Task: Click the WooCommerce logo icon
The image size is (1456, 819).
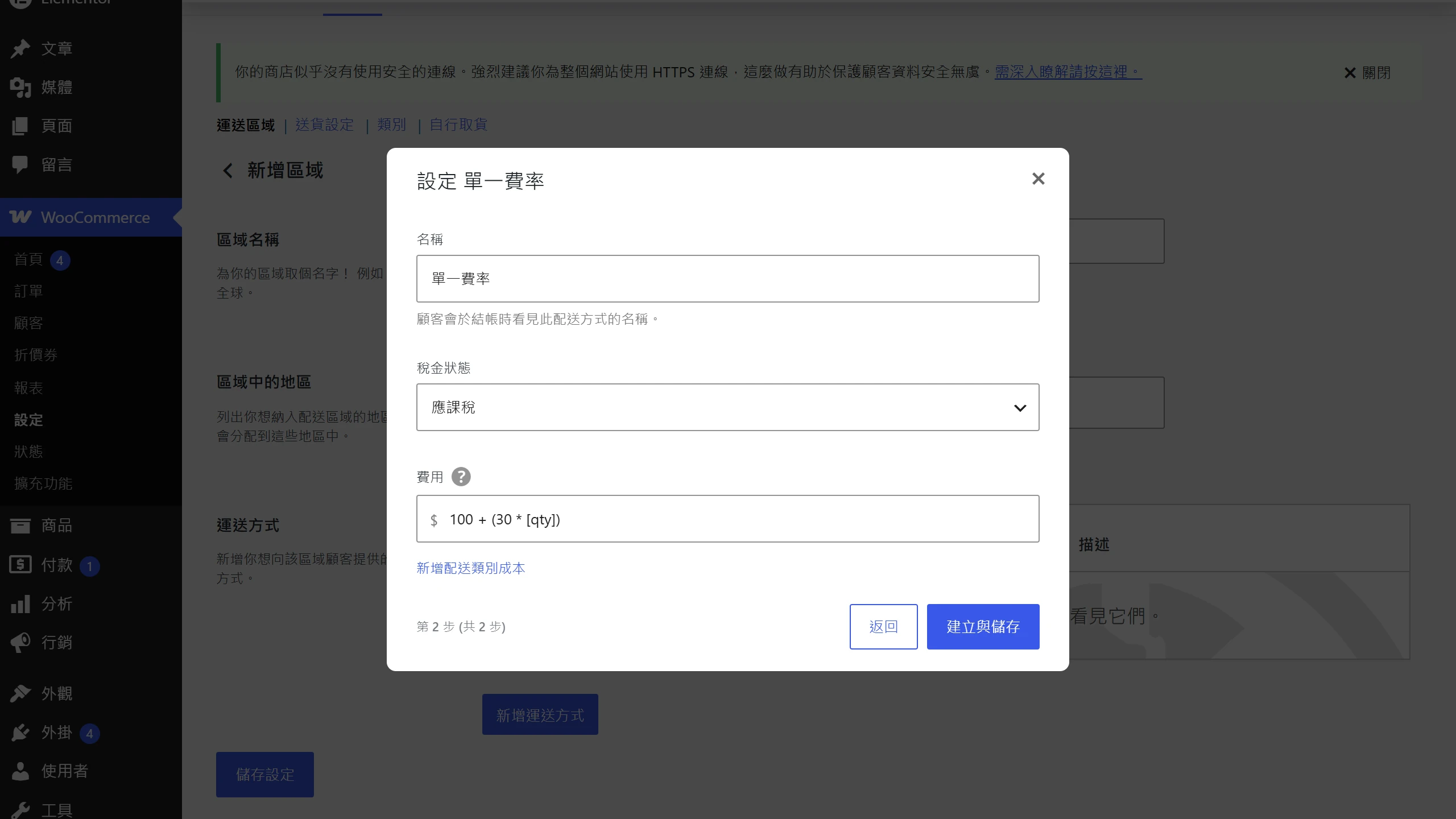Action: tap(20, 217)
